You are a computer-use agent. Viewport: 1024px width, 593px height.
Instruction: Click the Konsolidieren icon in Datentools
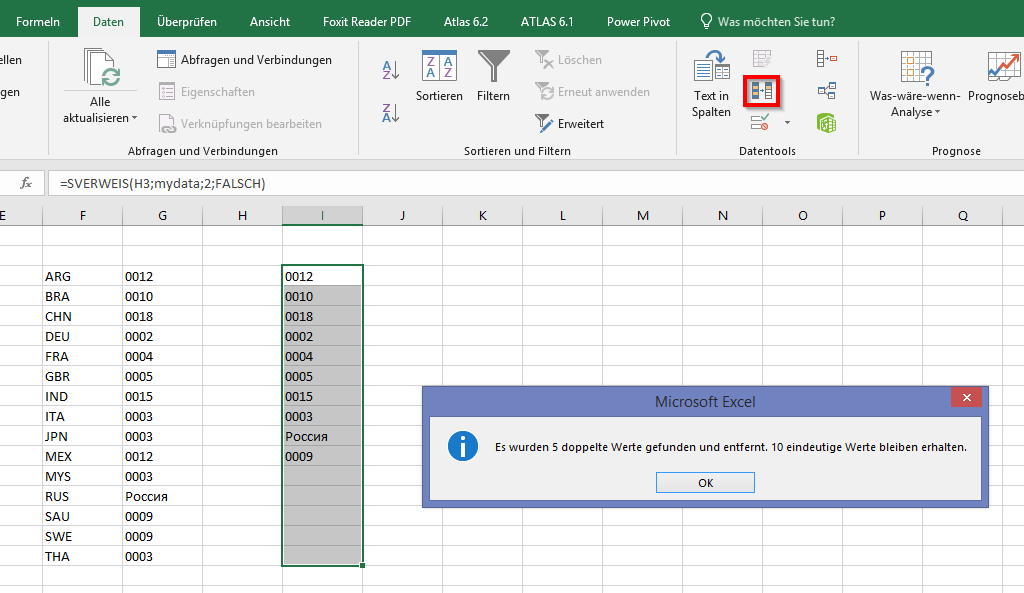tap(826, 59)
